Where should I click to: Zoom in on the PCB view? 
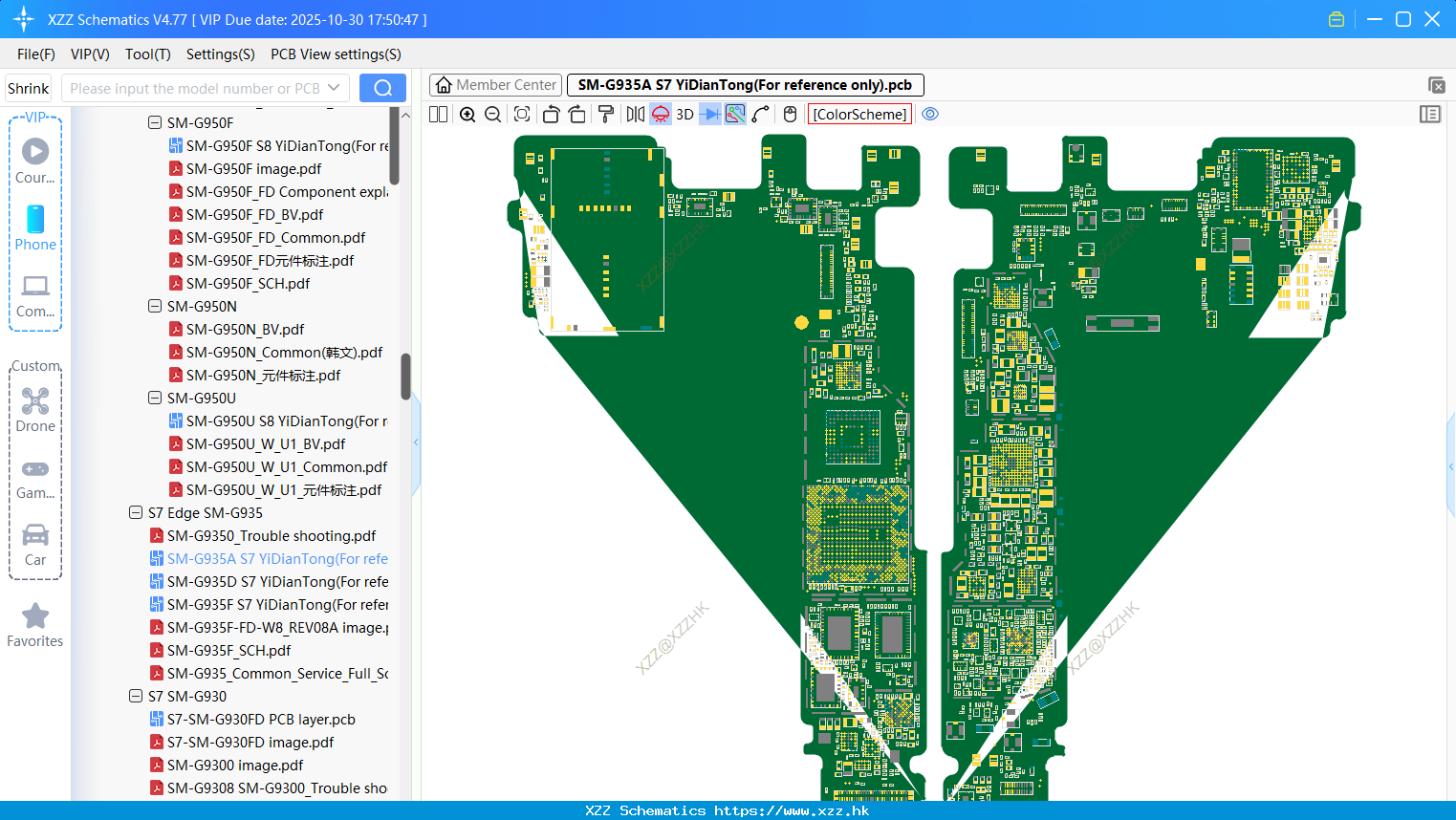point(467,115)
